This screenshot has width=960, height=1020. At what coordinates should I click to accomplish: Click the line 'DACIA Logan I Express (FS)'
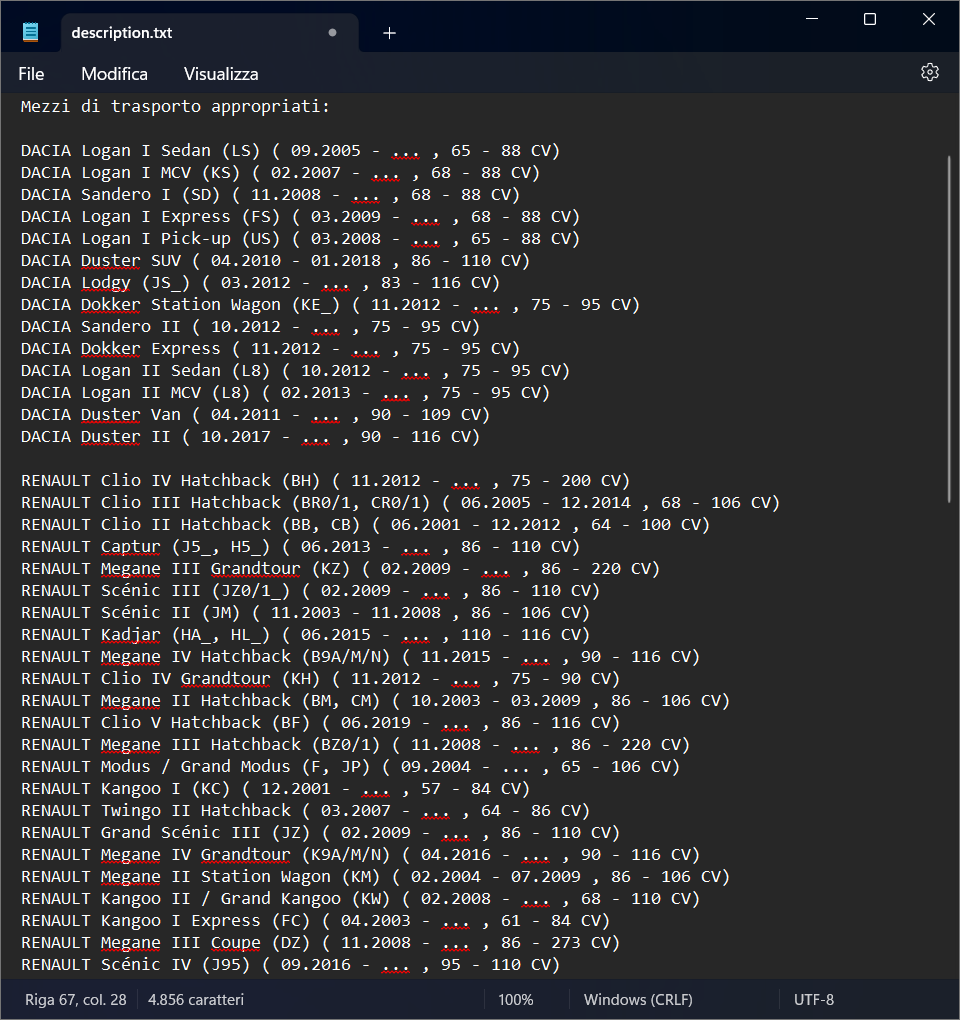coord(300,217)
